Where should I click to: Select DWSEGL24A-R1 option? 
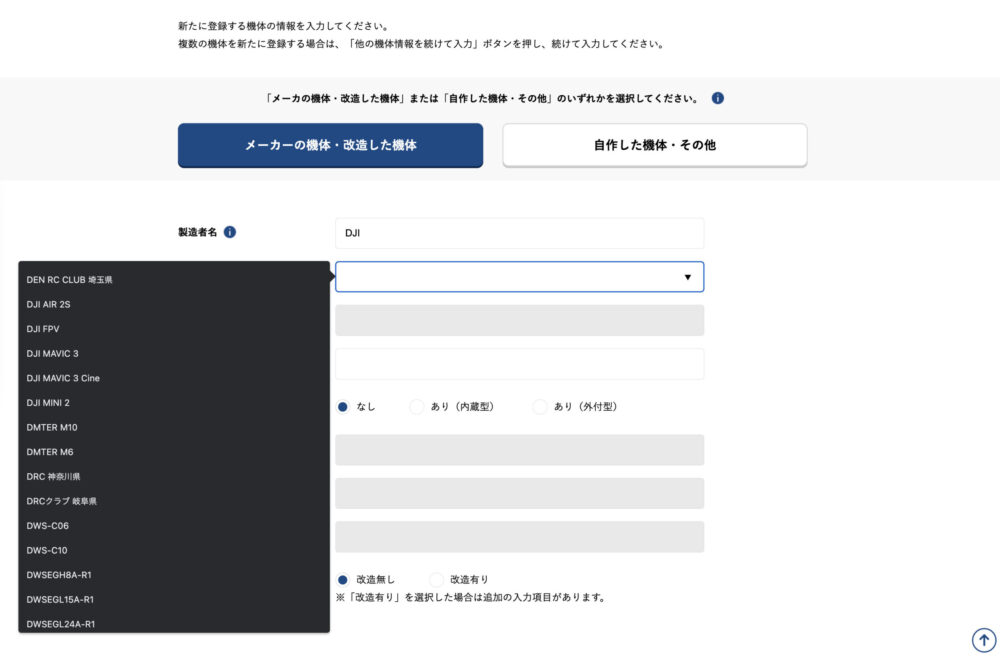174,623
